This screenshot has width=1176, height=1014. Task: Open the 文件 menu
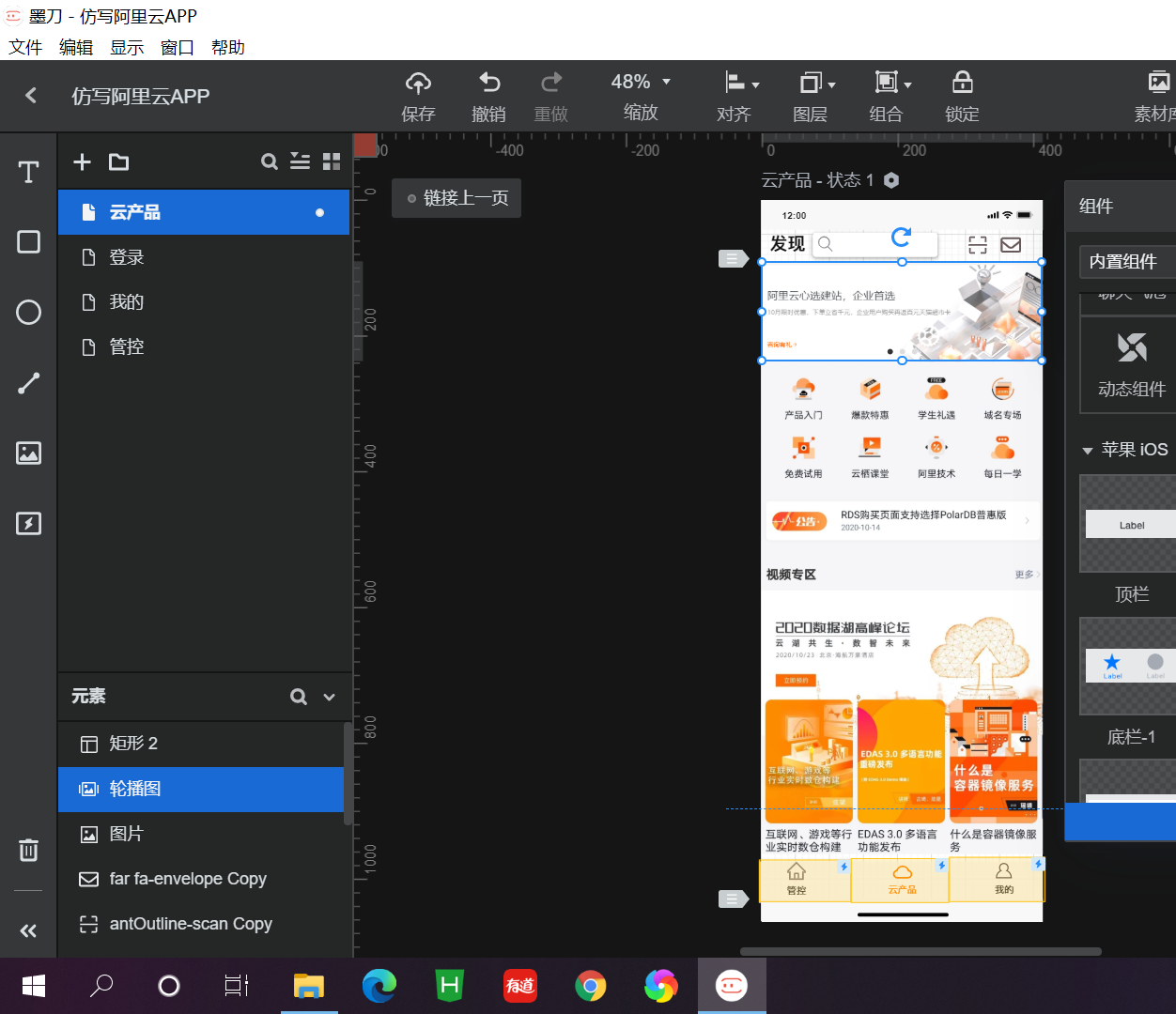pyautogui.click(x=25, y=47)
